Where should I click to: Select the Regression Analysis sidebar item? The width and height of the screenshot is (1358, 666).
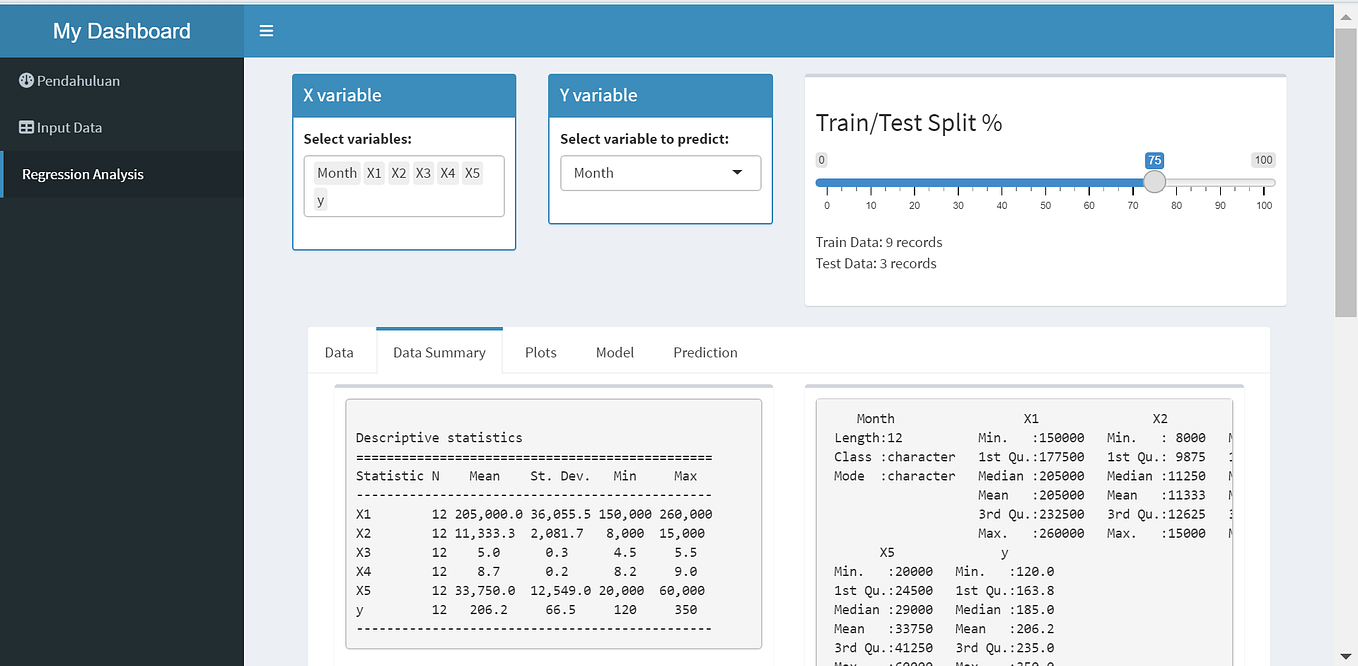[82, 173]
